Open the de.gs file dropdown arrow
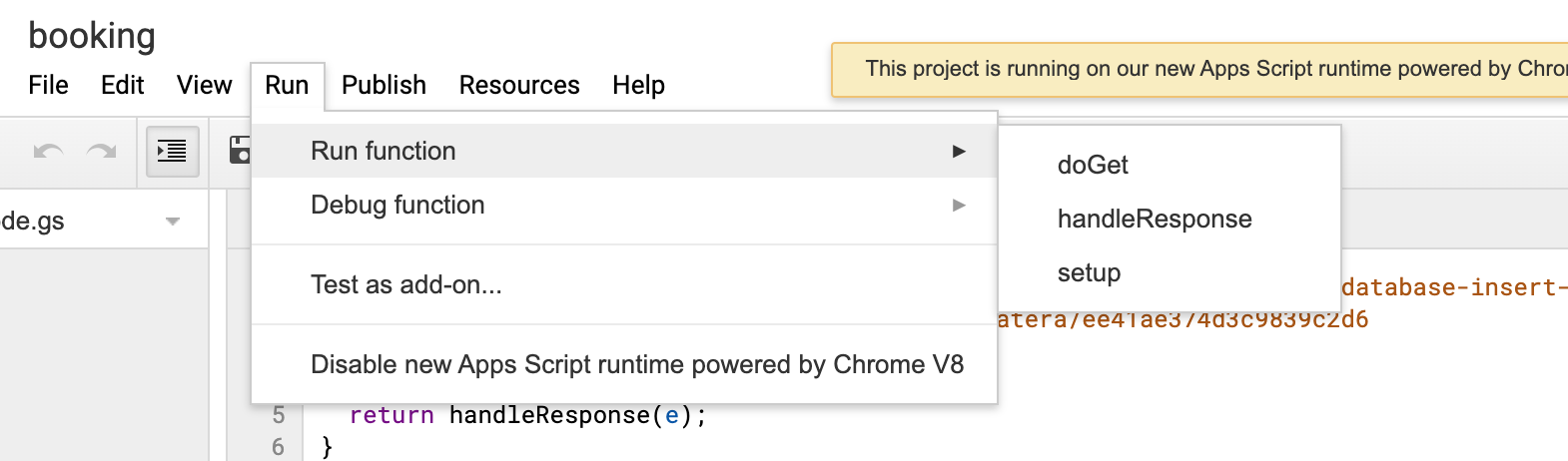Screen dimensions: 1568x461 click(x=173, y=222)
